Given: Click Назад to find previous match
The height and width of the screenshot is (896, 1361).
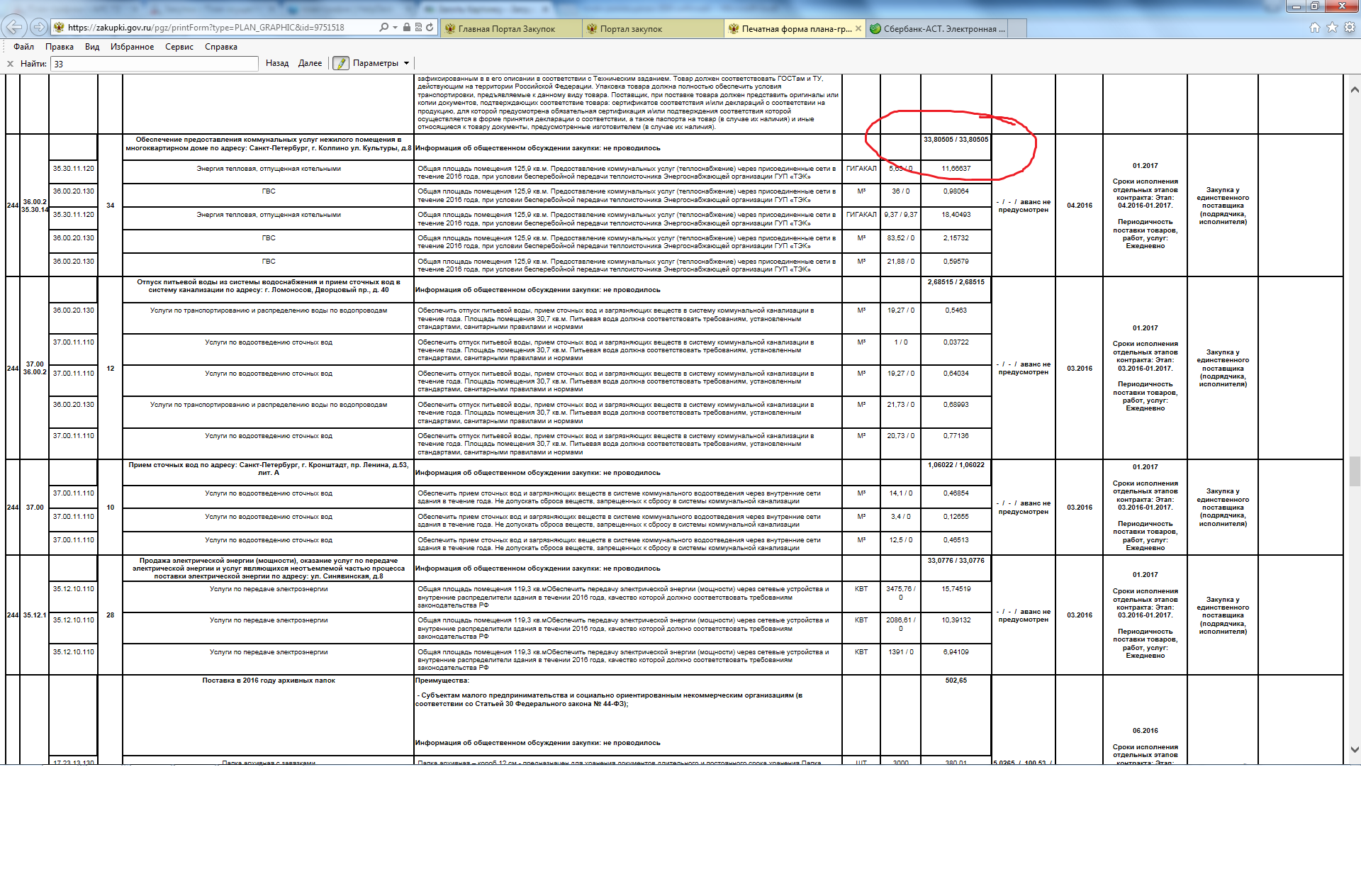Looking at the screenshot, I should 277,63.
